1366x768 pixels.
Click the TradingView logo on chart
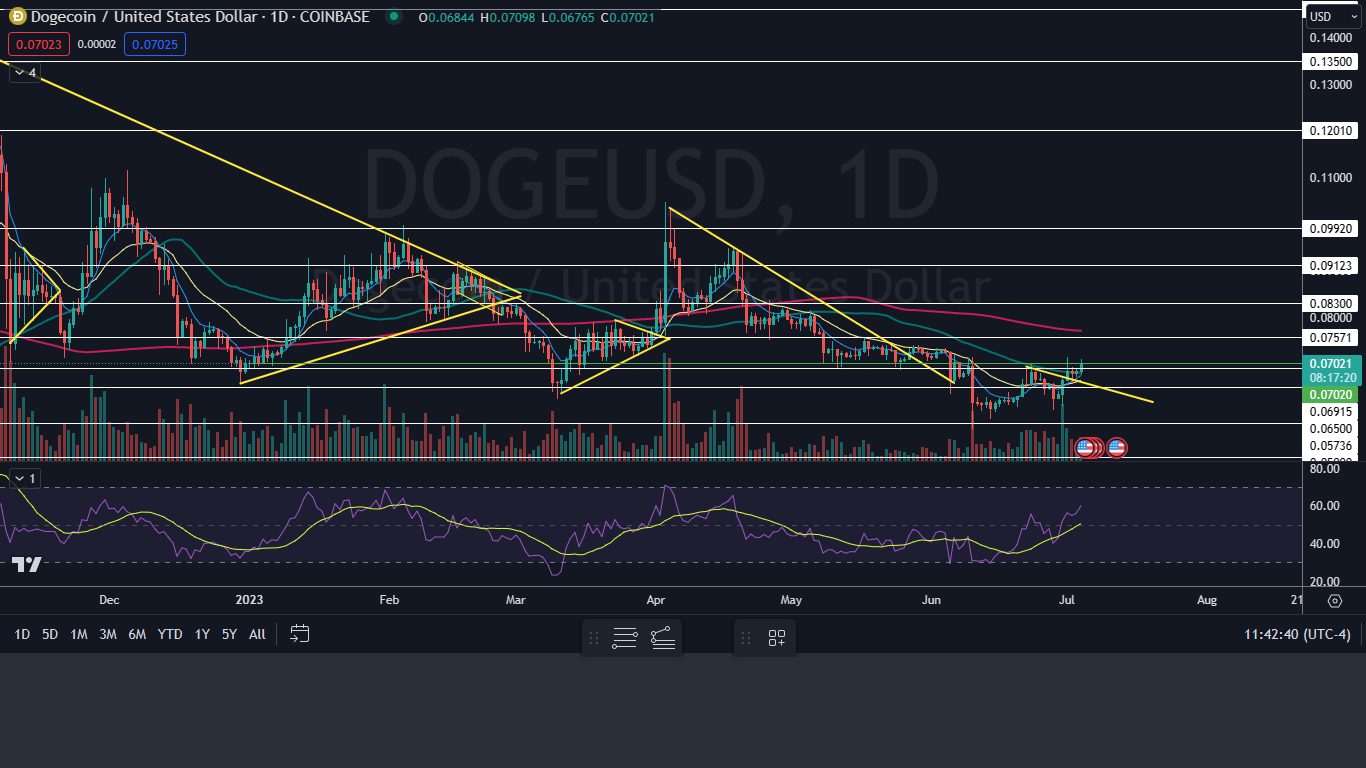pyautogui.click(x=27, y=565)
